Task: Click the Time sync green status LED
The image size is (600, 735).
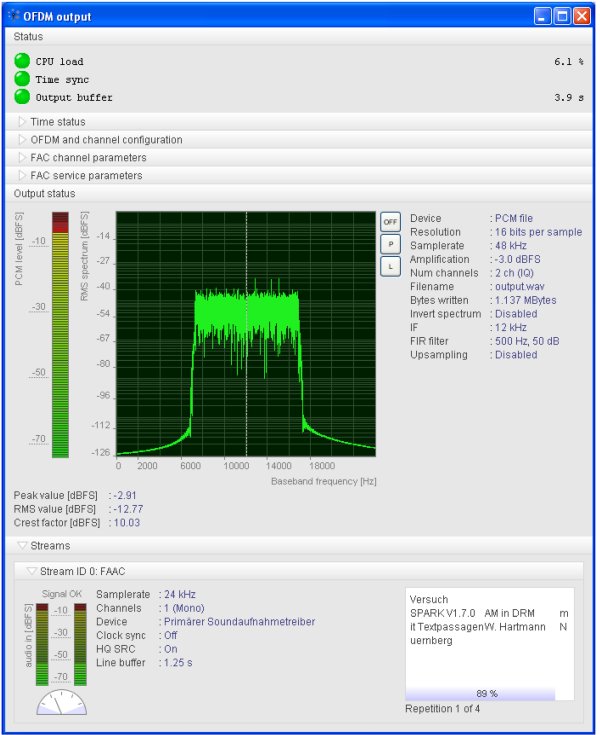Action: click(x=22, y=79)
